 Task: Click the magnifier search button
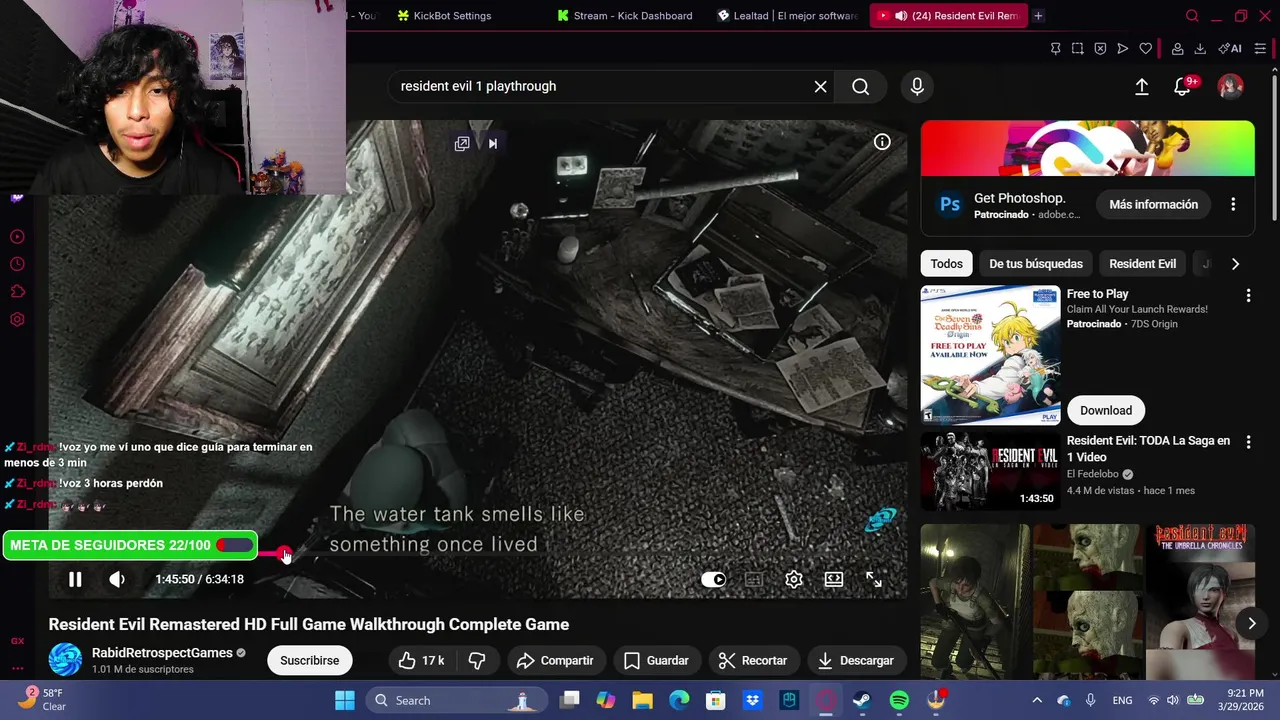(x=860, y=86)
